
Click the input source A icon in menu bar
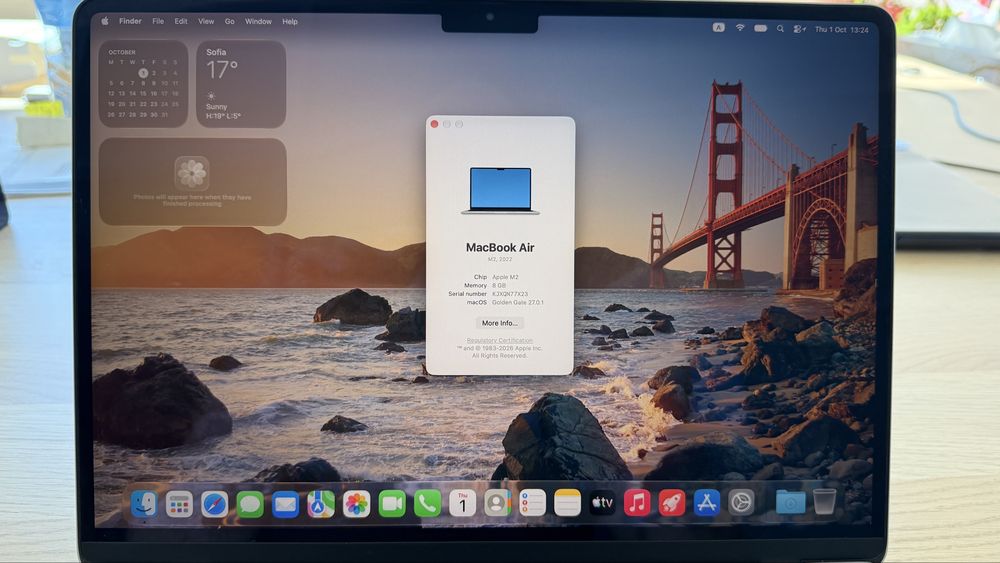pyautogui.click(x=719, y=27)
